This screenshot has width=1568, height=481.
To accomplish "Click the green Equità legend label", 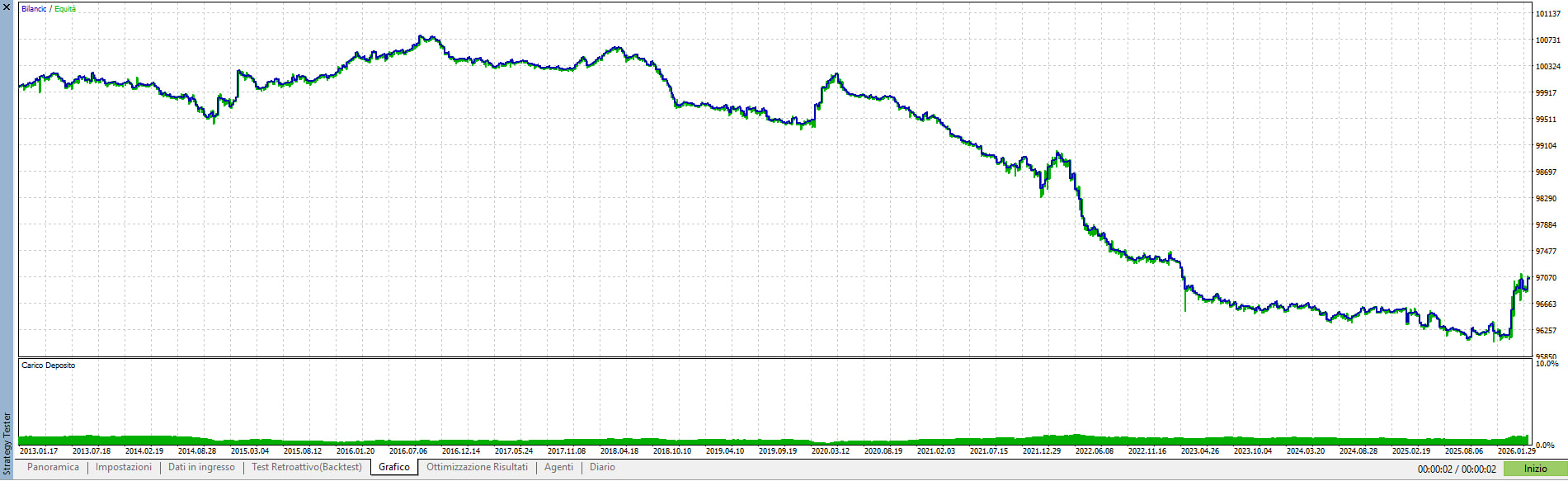I will pos(65,9).
